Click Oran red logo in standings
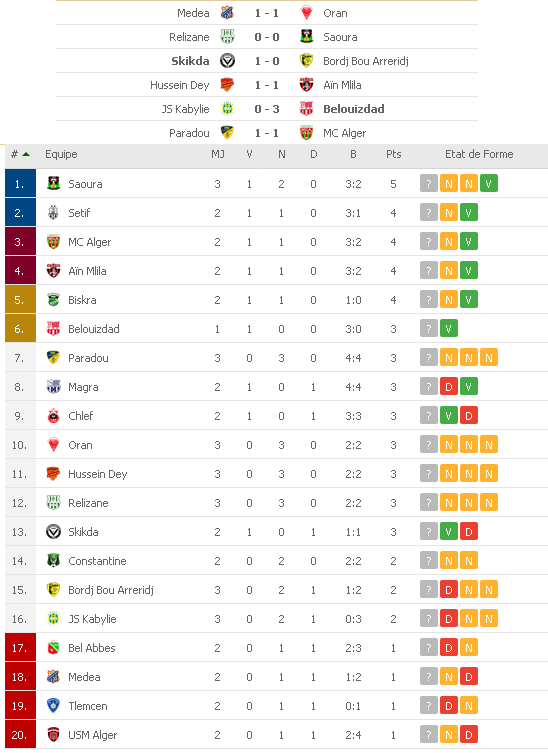The height and width of the screenshot is (753, 548). (53, 445)
